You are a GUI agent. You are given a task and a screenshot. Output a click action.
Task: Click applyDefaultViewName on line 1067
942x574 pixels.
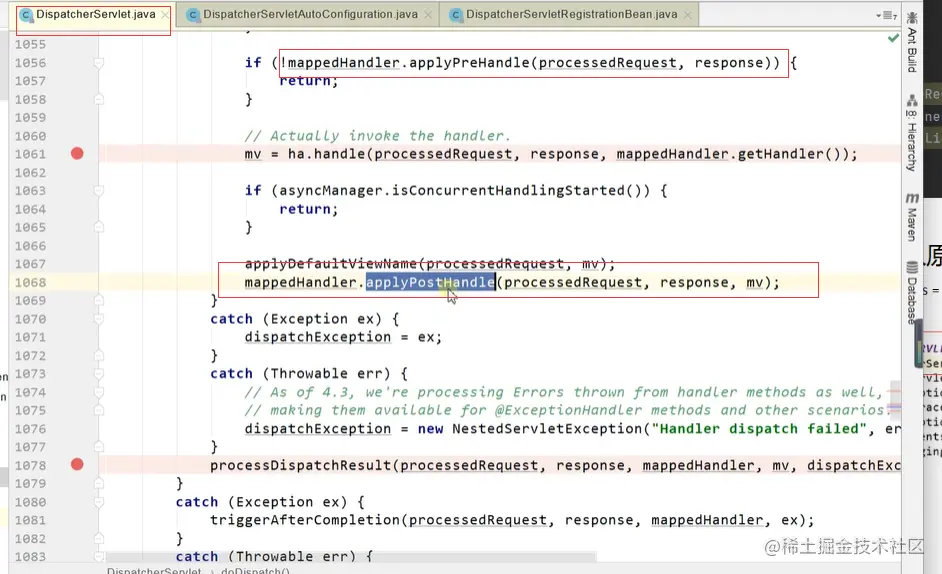330,264
